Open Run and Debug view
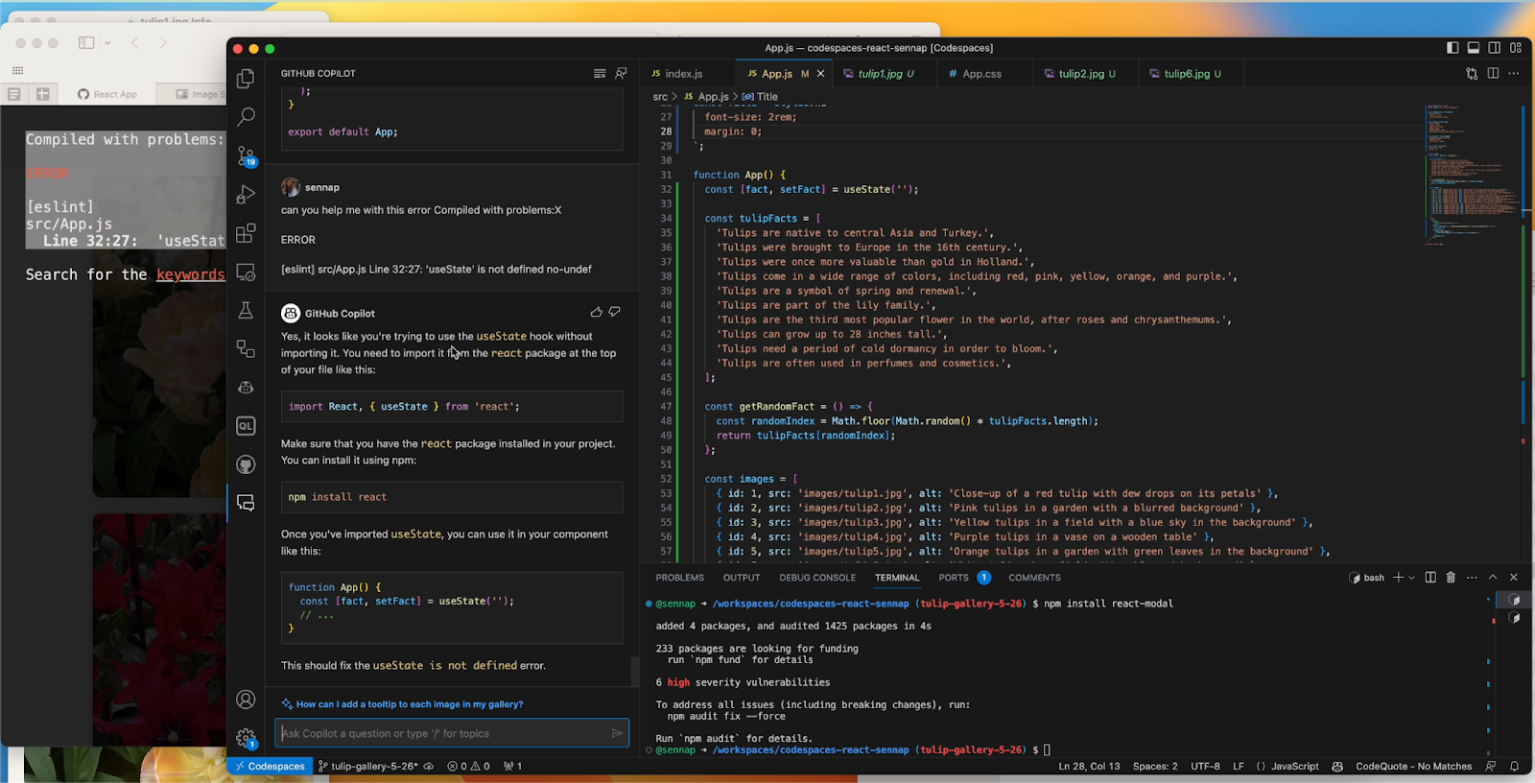1535x783 pixels. click(x=245, y=195)
